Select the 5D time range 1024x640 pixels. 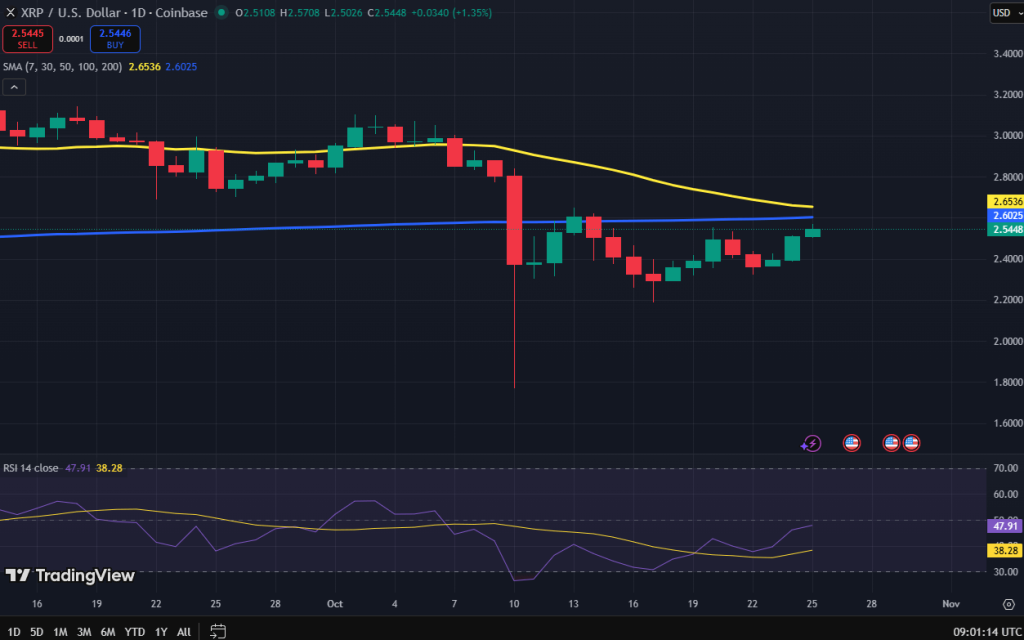click(37, 632)
